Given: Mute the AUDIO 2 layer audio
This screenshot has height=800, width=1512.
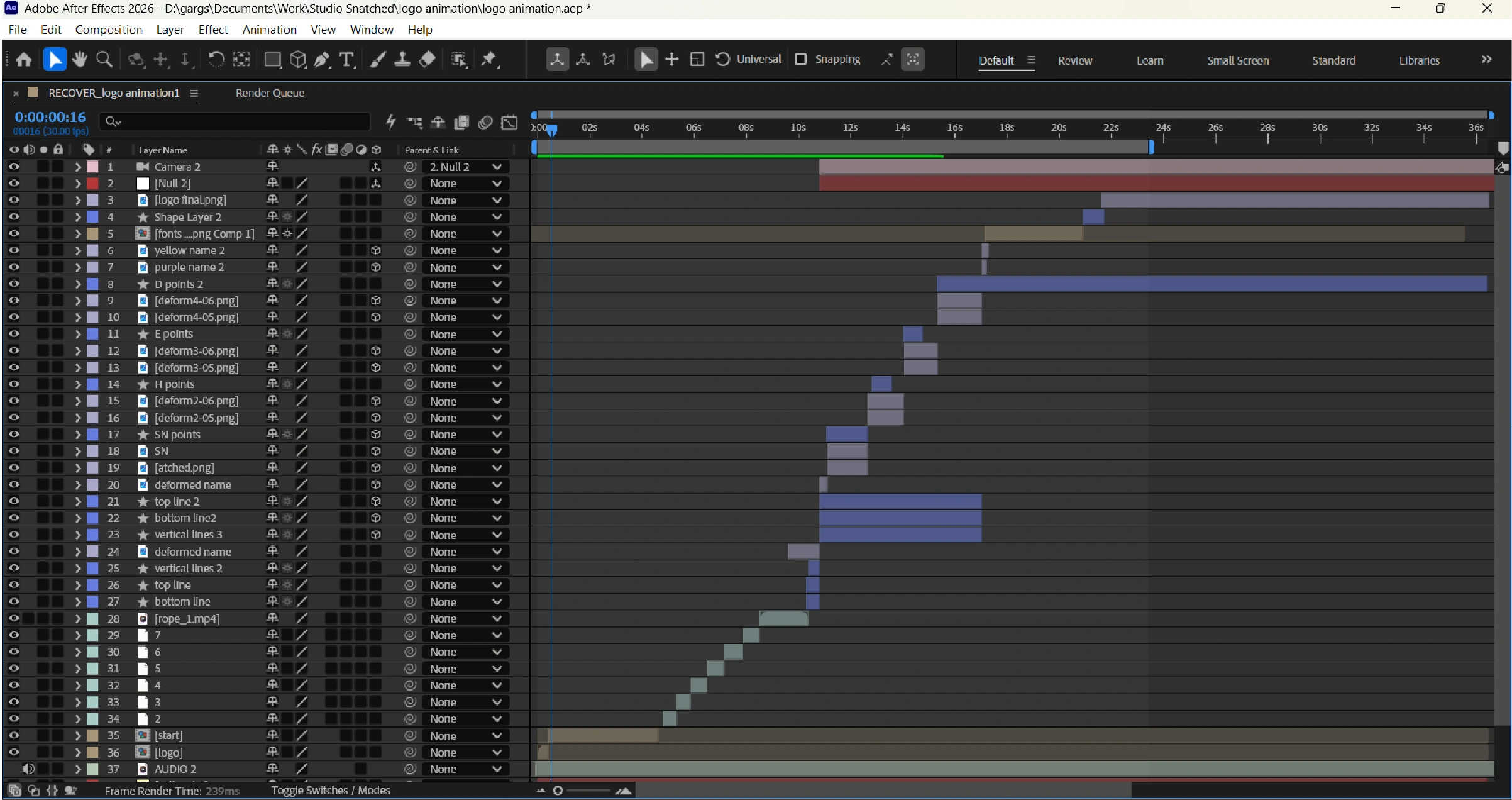Looking at the screenshot, I should coord(28,769).
